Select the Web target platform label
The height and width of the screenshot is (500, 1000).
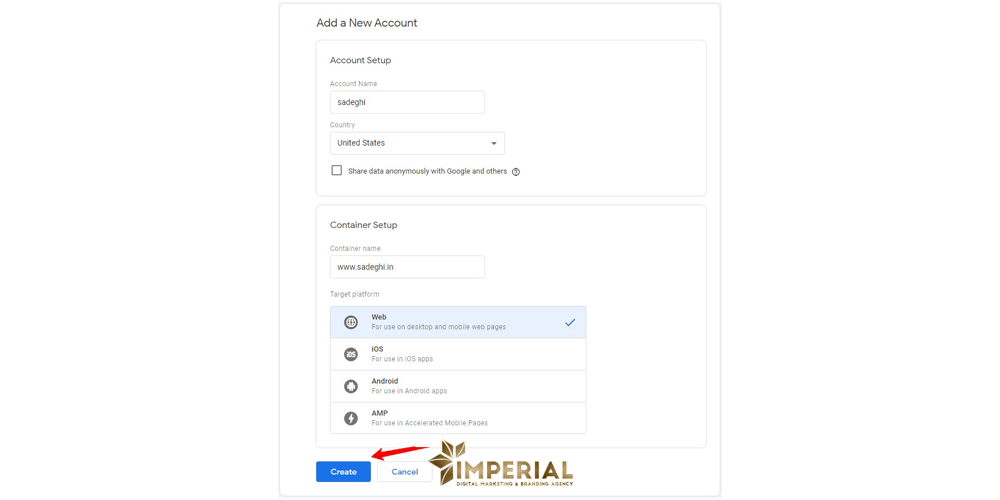(x=379, y=317)
